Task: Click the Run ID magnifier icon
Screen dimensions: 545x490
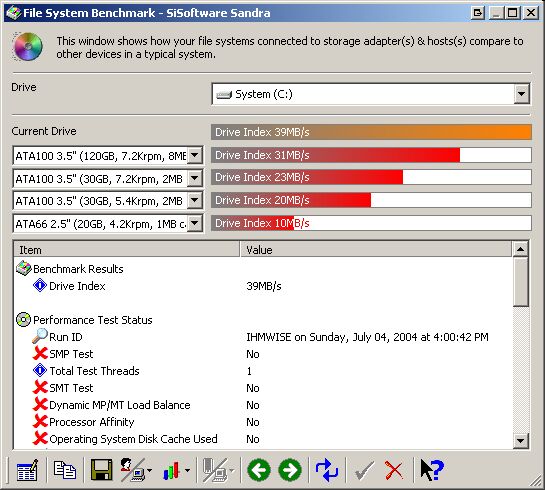Action: [40, 336]
